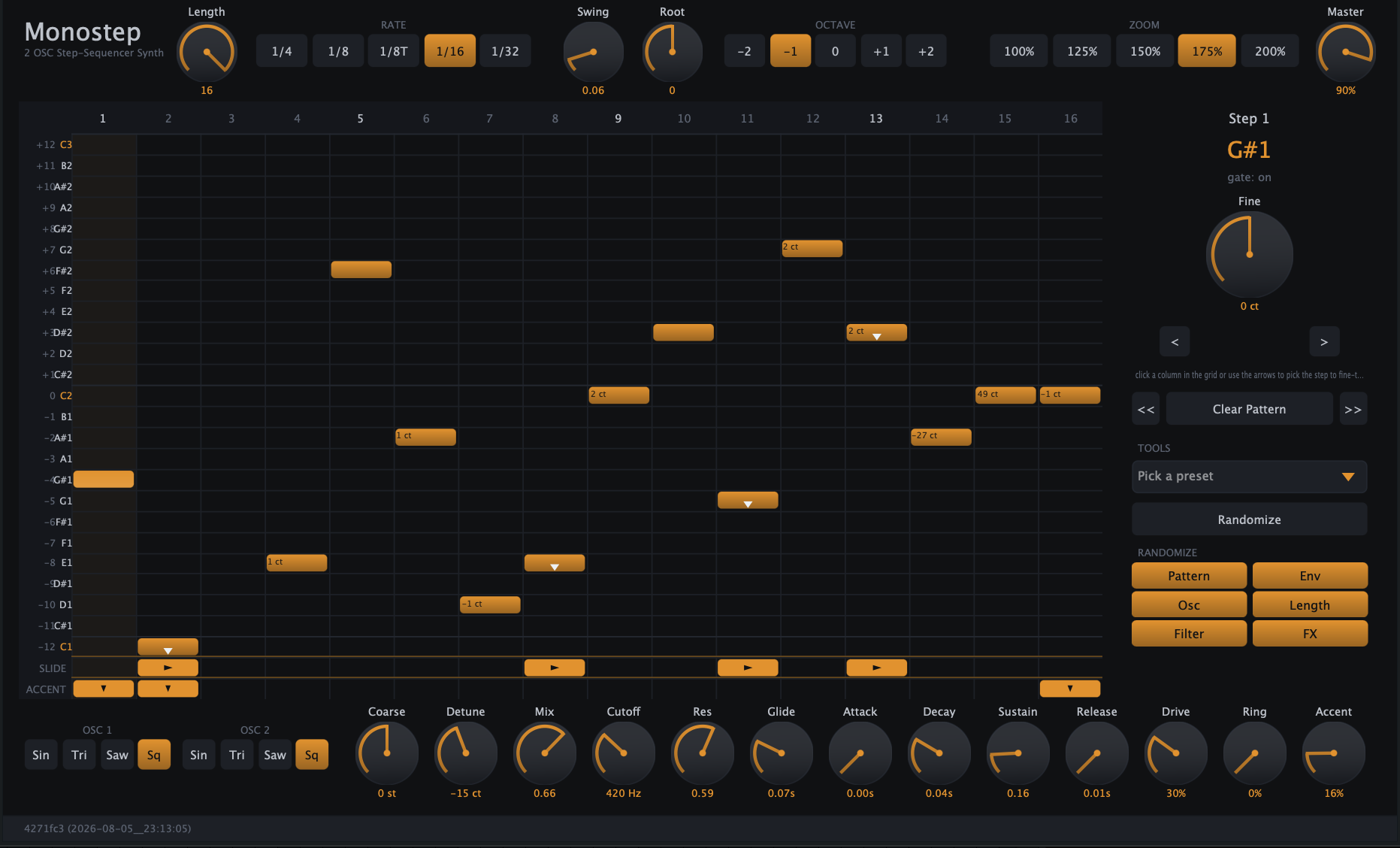Set the zoom to 100%
1400x848 pixels.
click(x=1019, y=51)
